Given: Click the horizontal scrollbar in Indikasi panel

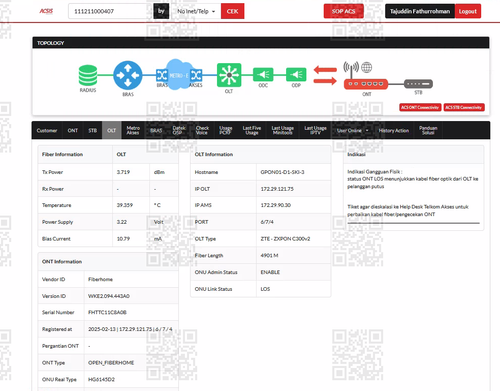Looking at the screenshot, I should click(413, 223).
